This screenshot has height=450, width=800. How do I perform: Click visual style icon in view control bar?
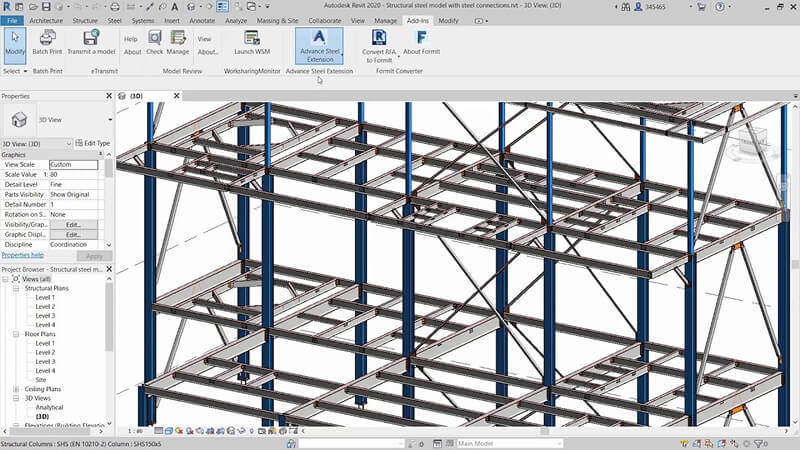coord(169,431)
